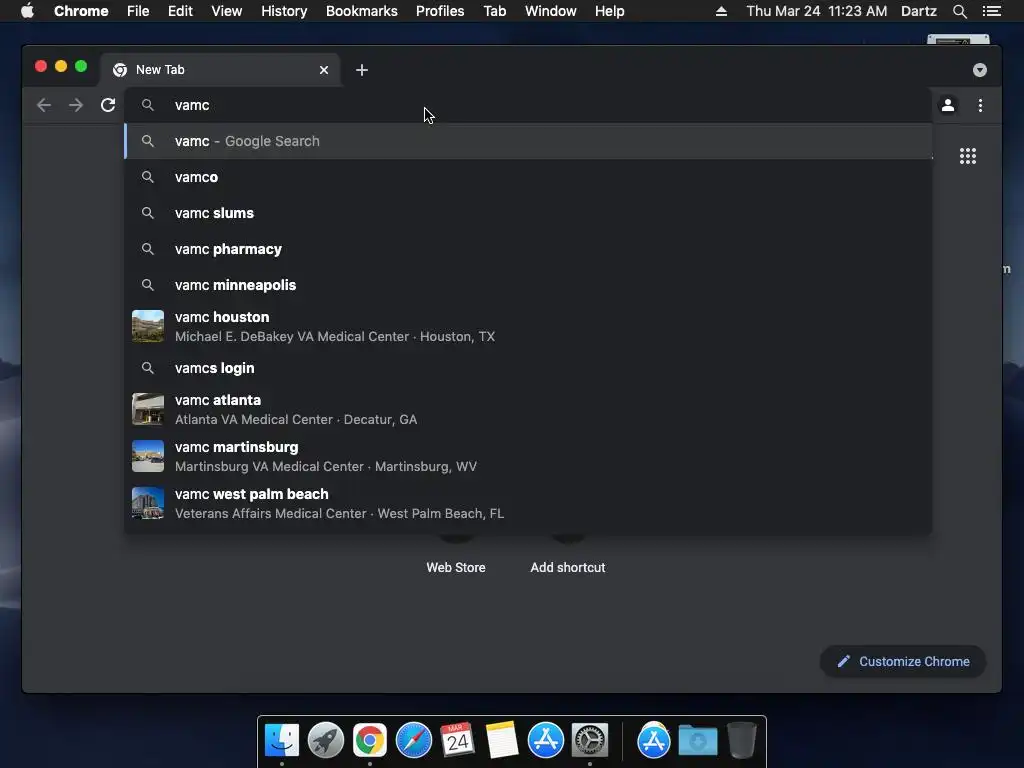Select 'vamc - Google Search' suggestion

528,141
